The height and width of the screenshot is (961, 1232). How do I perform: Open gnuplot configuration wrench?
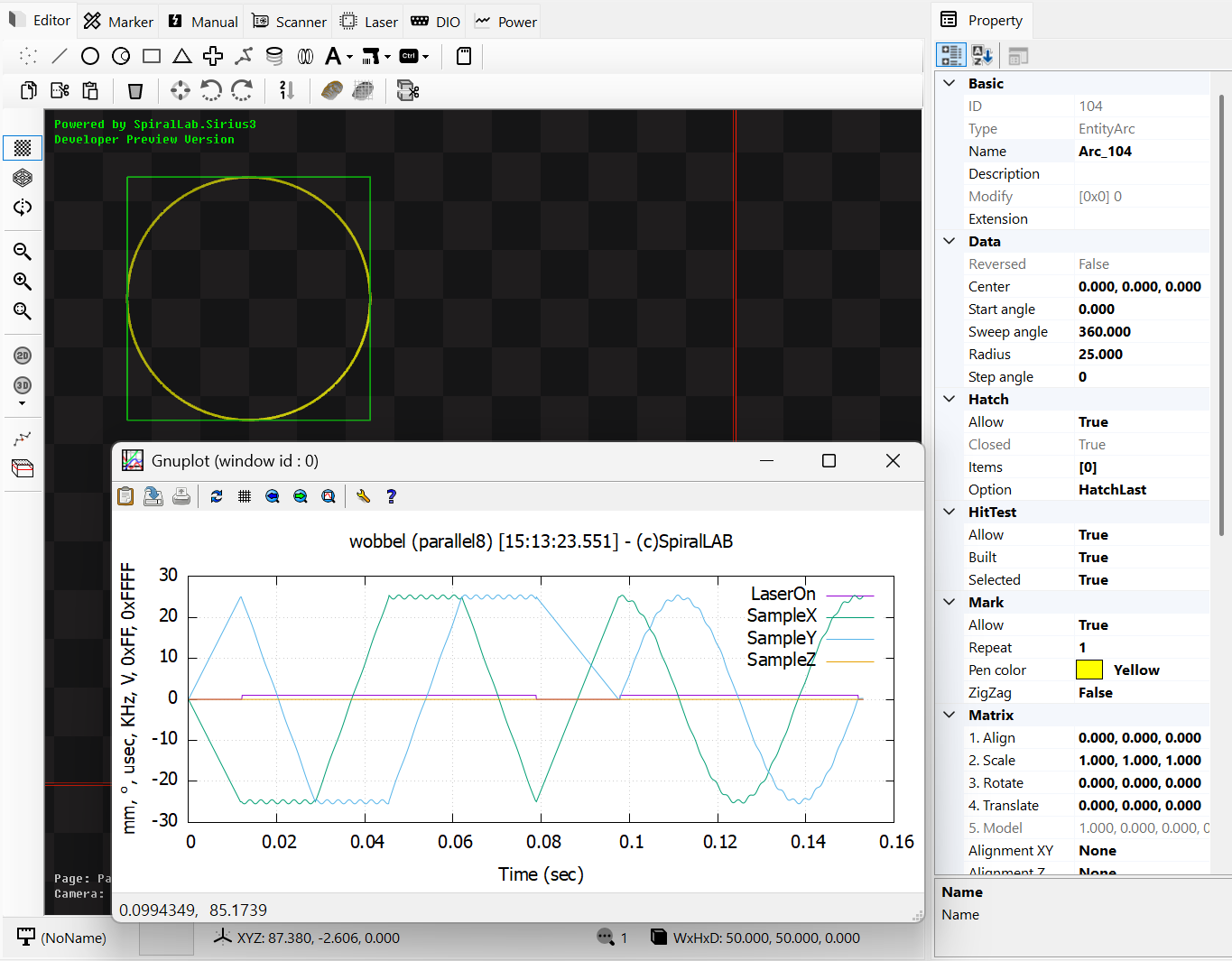pyautogui.click(x=363, y=496)
